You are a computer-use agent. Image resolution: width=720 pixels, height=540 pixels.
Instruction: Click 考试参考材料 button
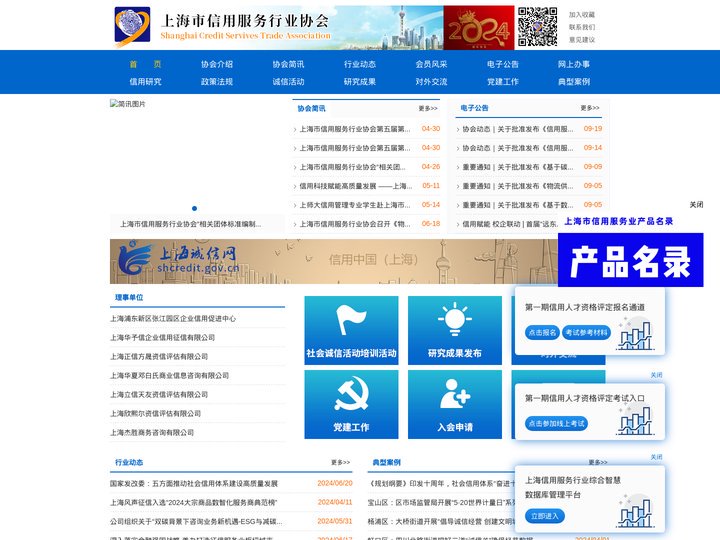pyautogui.click(x=586, y=332)
